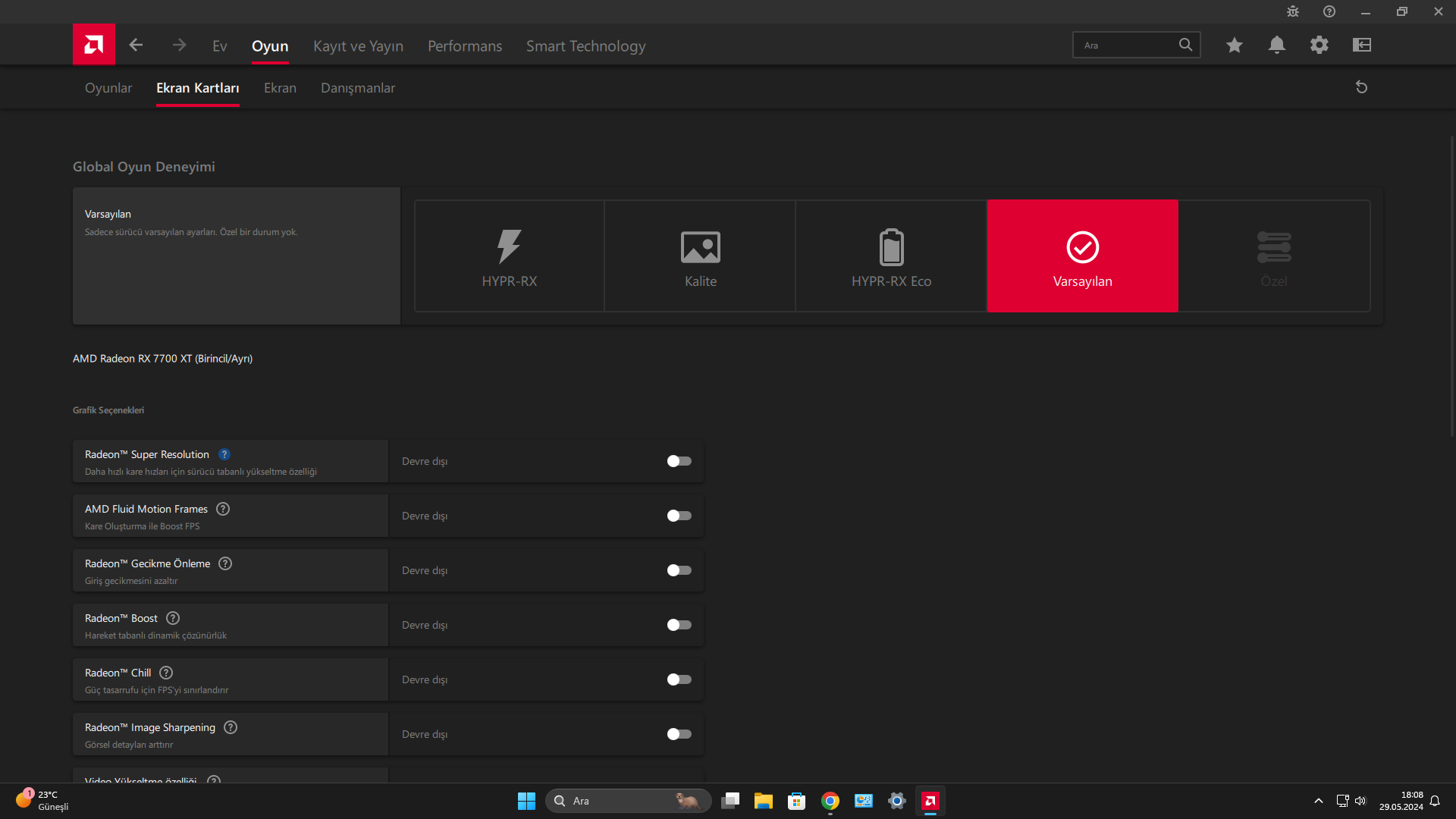Open the Smart Technology tab

[586, 46]
